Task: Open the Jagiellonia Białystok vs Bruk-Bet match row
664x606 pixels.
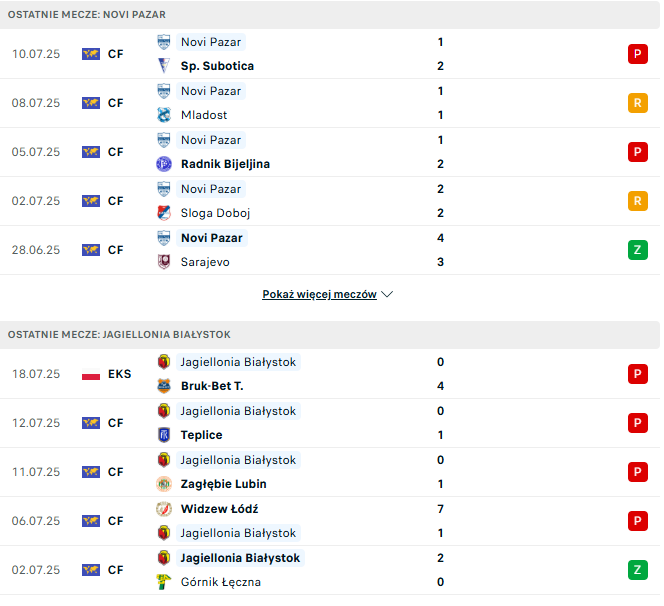Action: click(330, 374)
